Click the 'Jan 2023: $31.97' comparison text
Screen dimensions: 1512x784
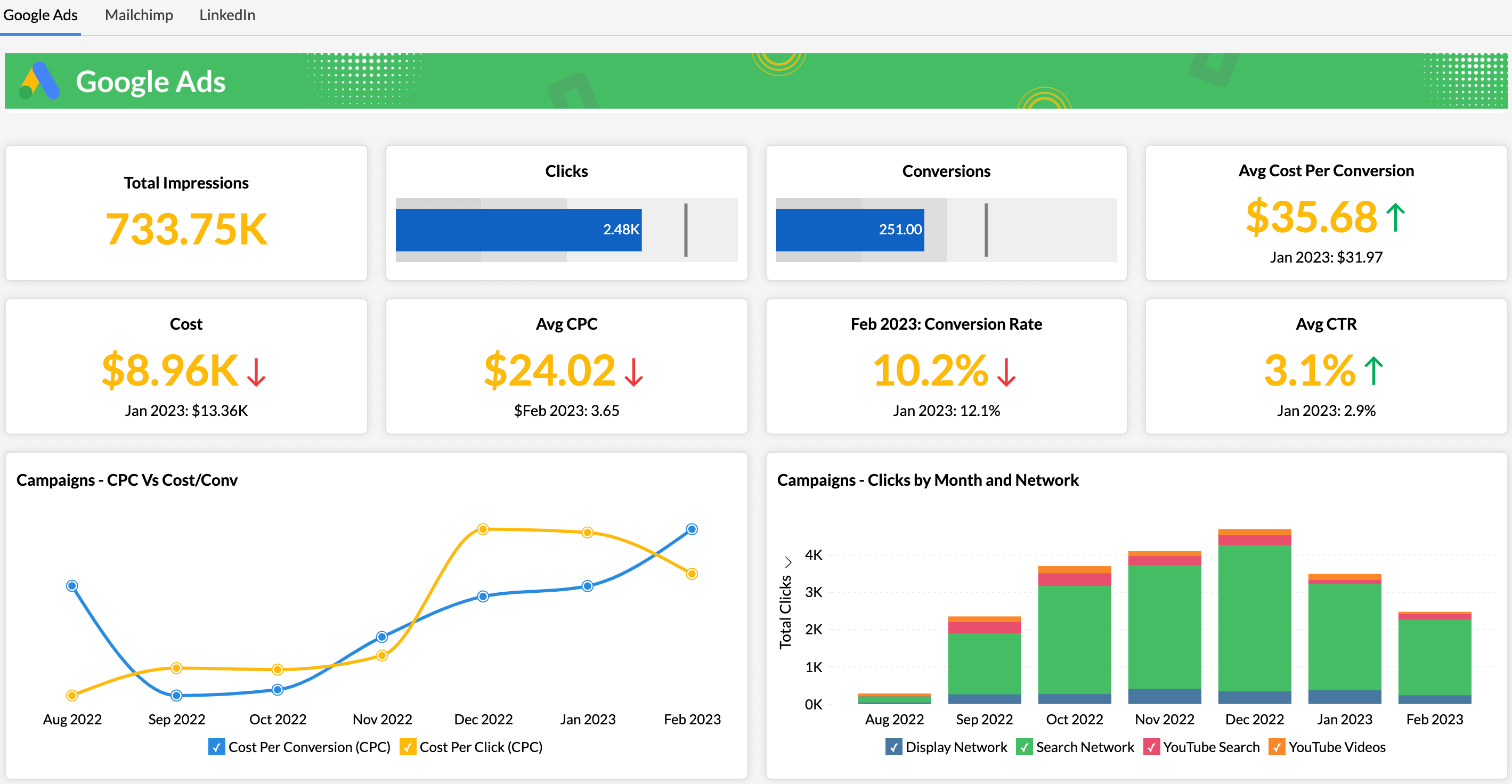[x=1326, y=257]
